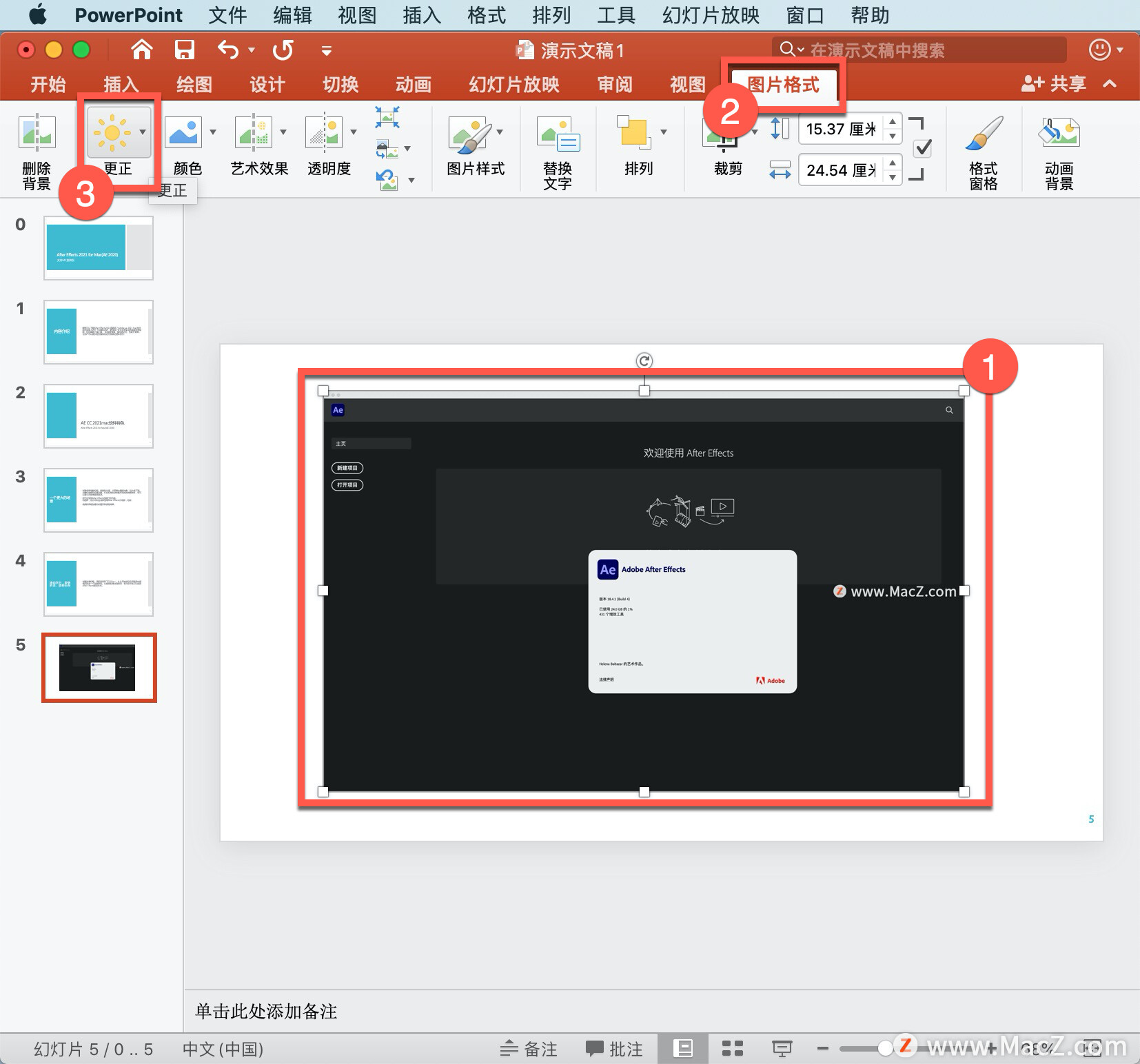Expand the Picture Styles dropdown arrow

[x=500, y=132]
